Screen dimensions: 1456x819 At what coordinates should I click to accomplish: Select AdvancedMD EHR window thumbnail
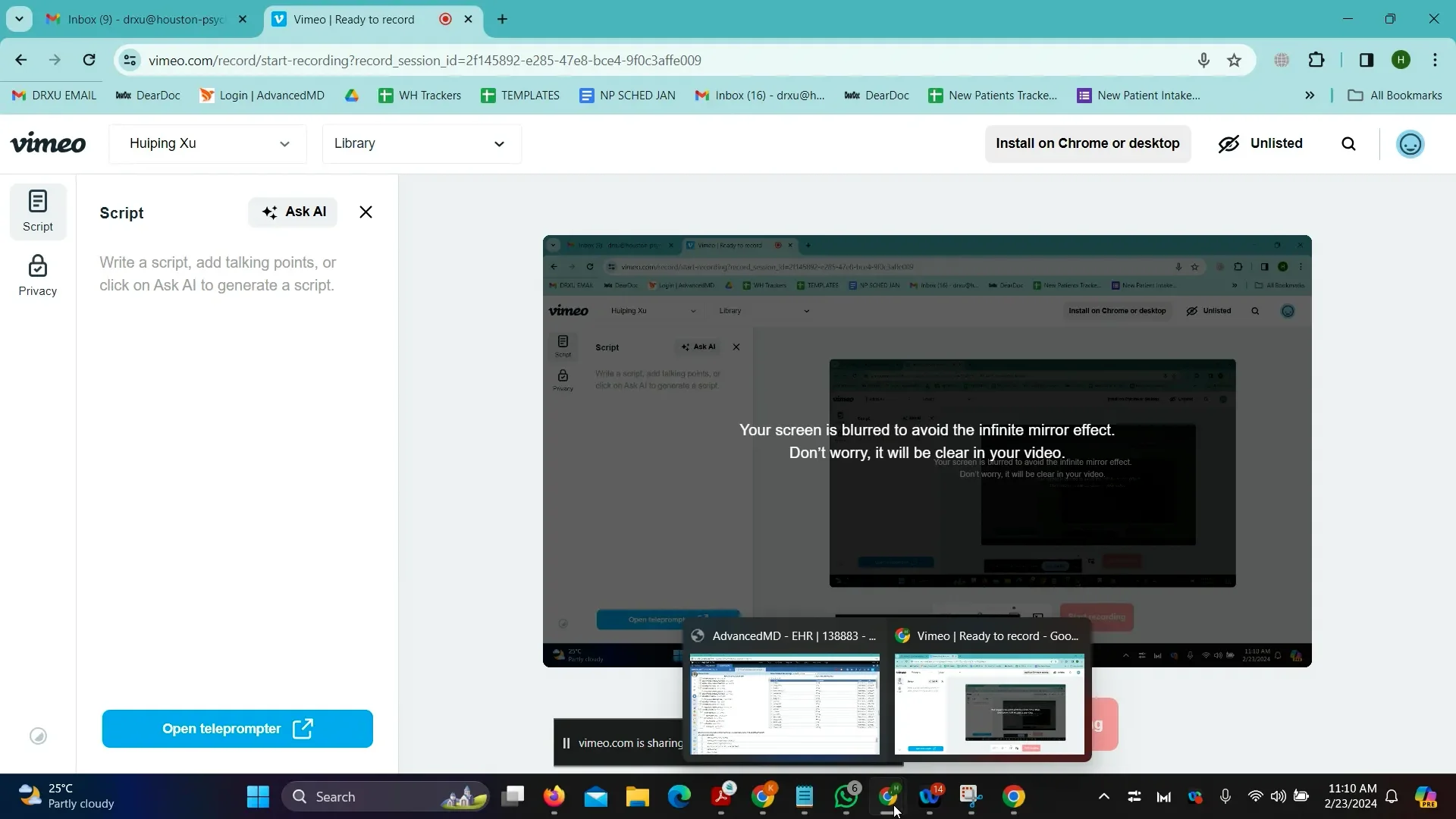[x=784, y=704]
